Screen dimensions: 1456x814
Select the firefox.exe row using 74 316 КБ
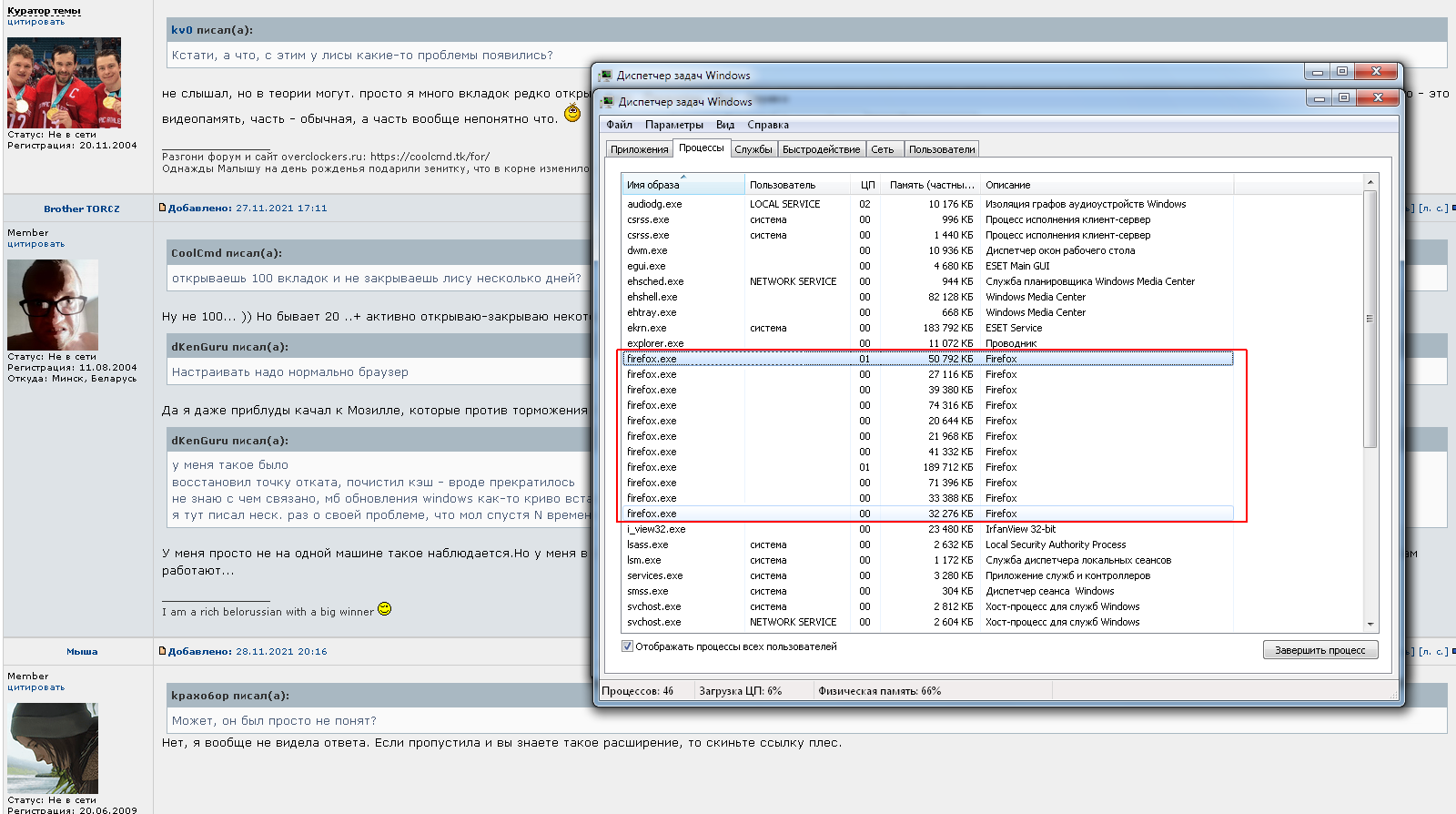[927, 405]
